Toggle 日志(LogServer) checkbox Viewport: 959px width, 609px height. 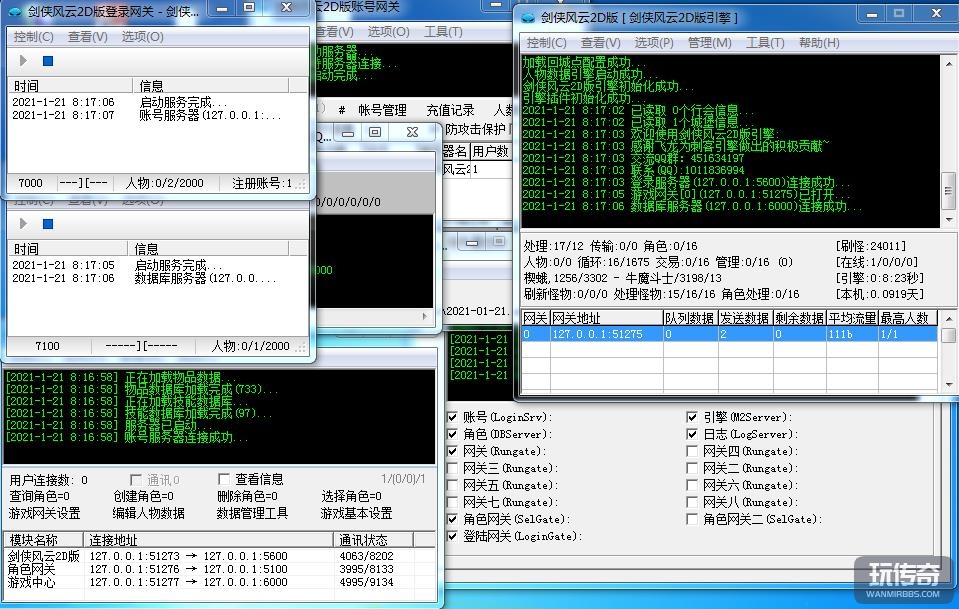click(x=692, y=434)
